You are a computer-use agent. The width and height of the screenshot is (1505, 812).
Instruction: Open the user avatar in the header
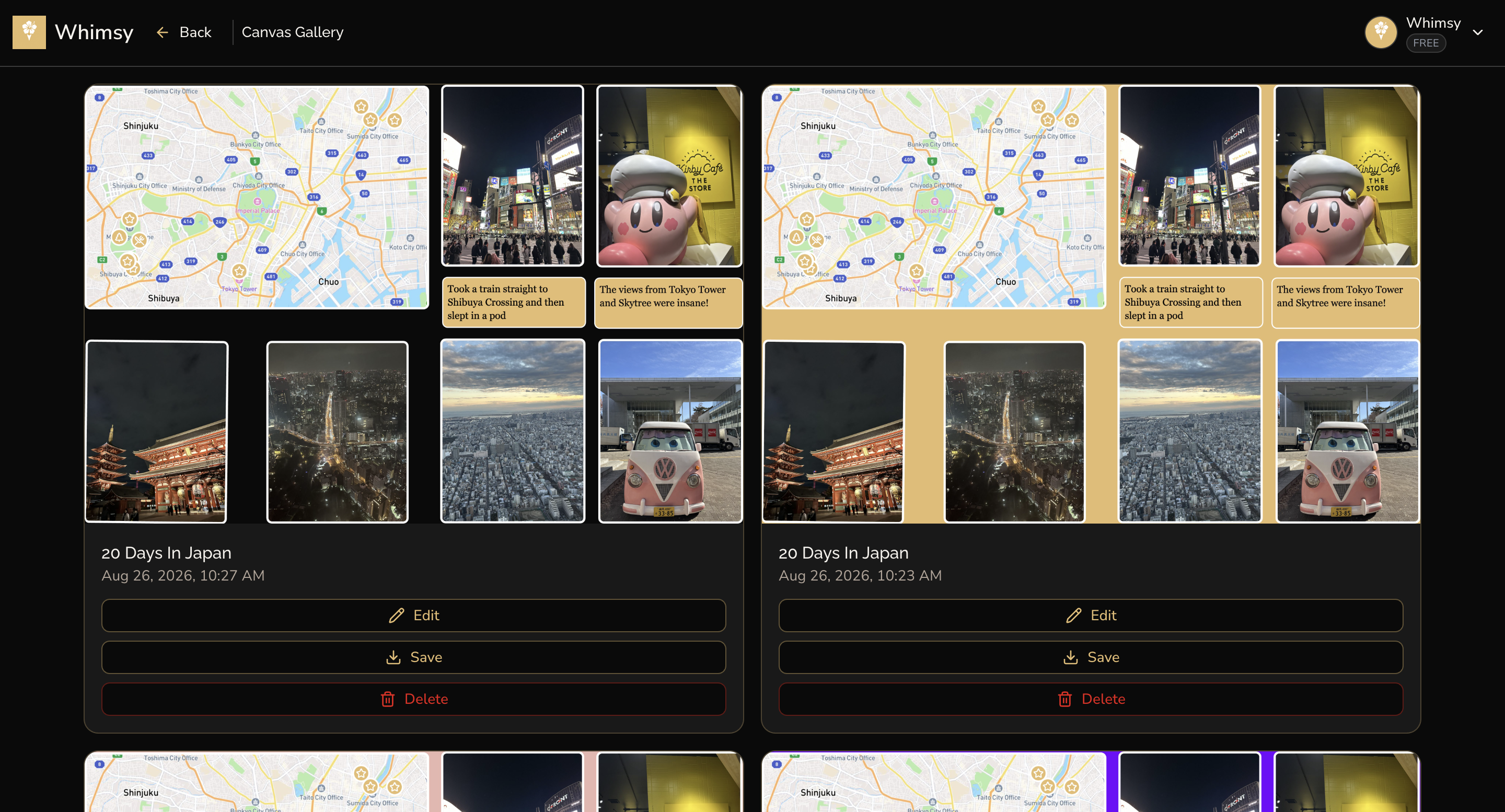[x=1381, y=32]
